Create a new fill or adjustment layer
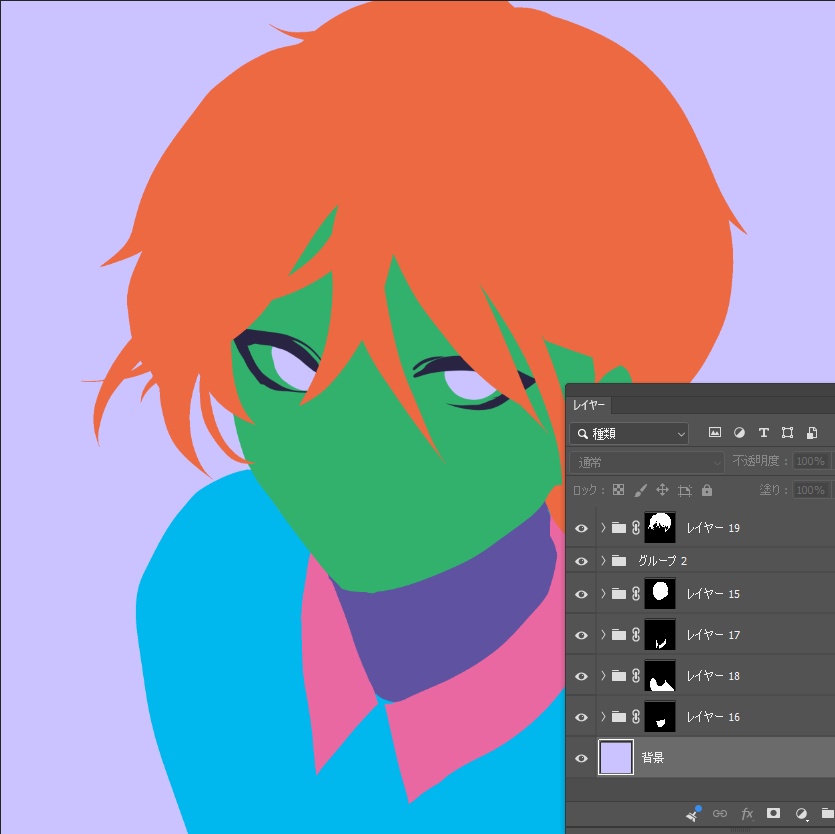 pyautogui.click(x=801, y=813)
